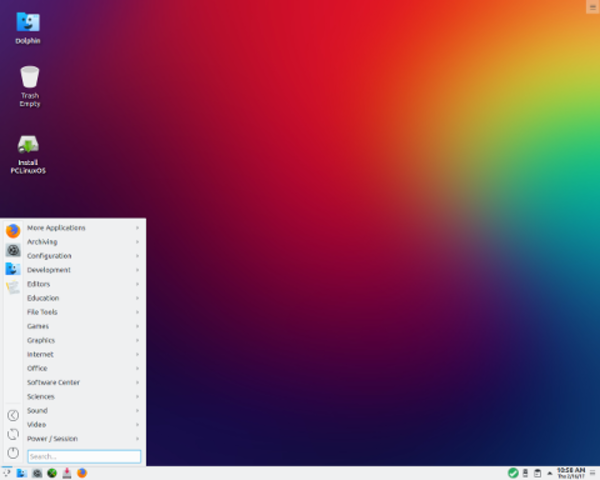Click the panel settings hamburger icon
Image resolution: width=600 pixels, height=480 pixels.
click(593, 473)
